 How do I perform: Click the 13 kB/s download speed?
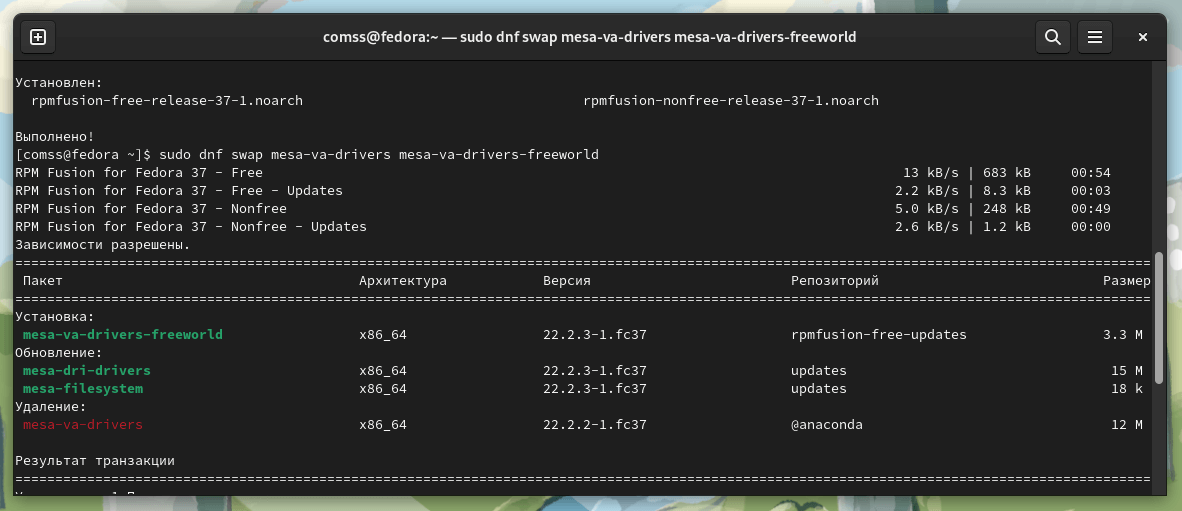(x=931, y=173)
